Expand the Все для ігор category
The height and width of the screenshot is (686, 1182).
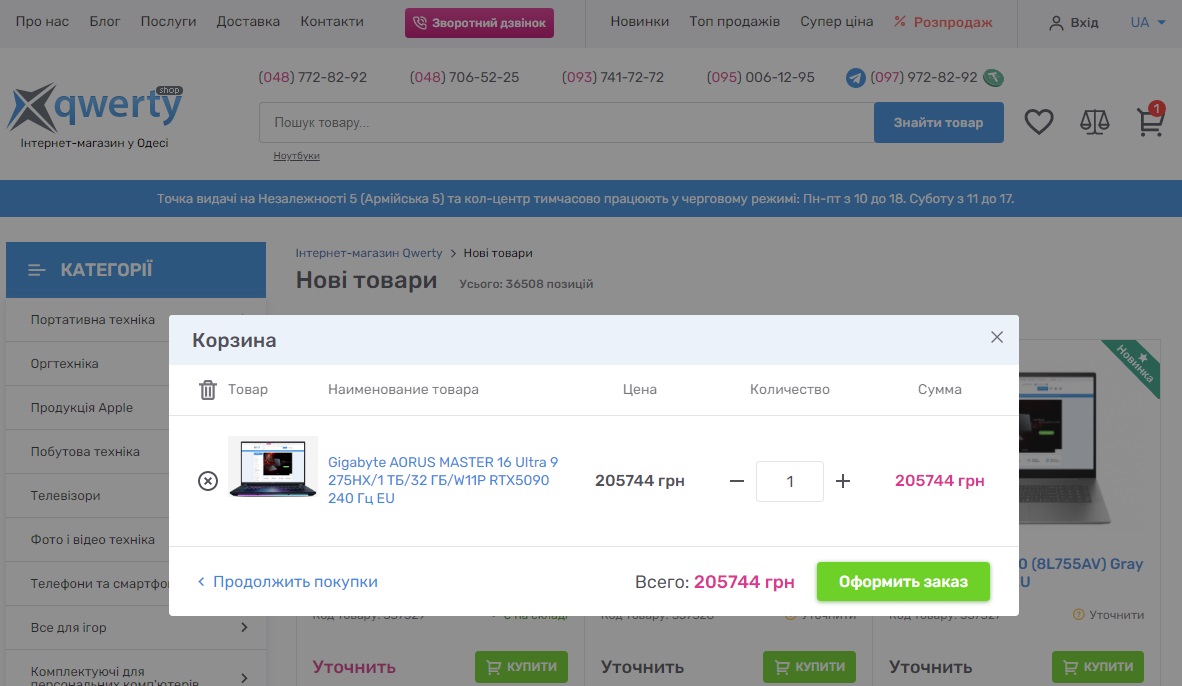click(x=244, y=628)
